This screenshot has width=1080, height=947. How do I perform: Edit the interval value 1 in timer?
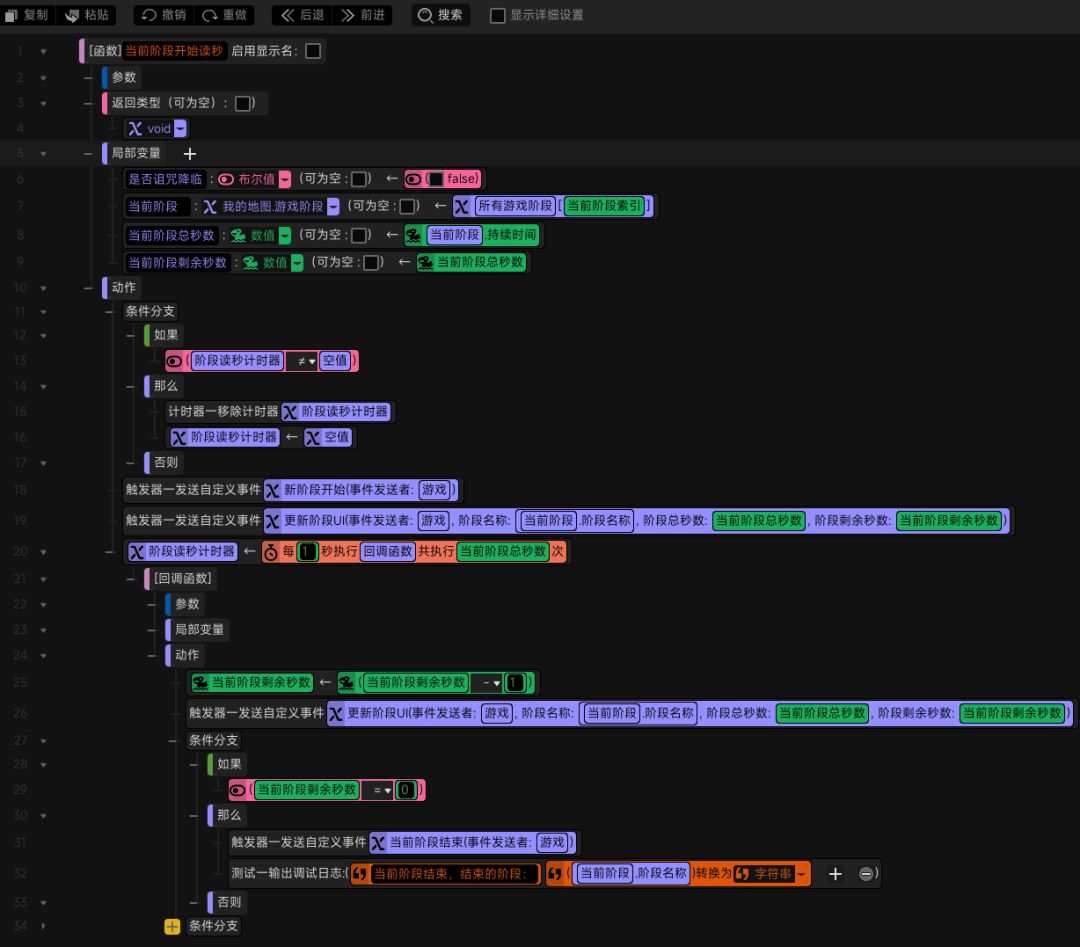point(307,552)
